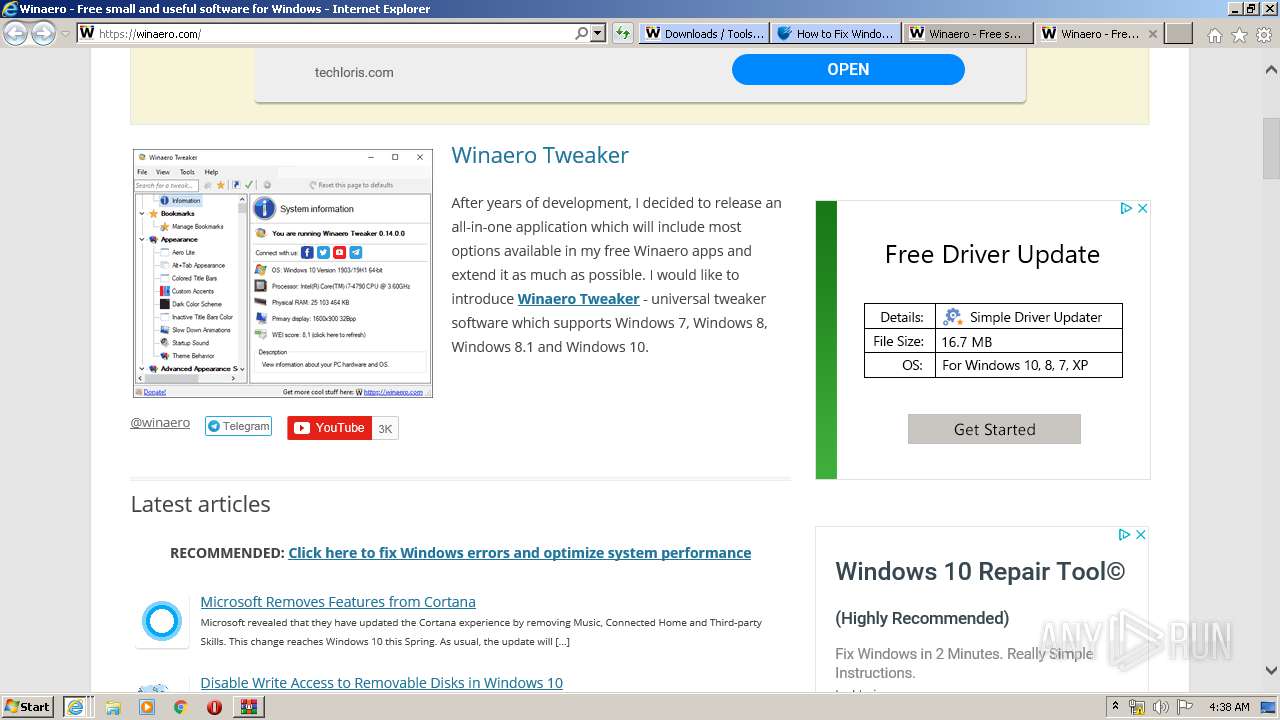This screenshot has height=720, width=1280.
Task: Click the 4:38 AM clock in tray
Action: (1229, 707)
